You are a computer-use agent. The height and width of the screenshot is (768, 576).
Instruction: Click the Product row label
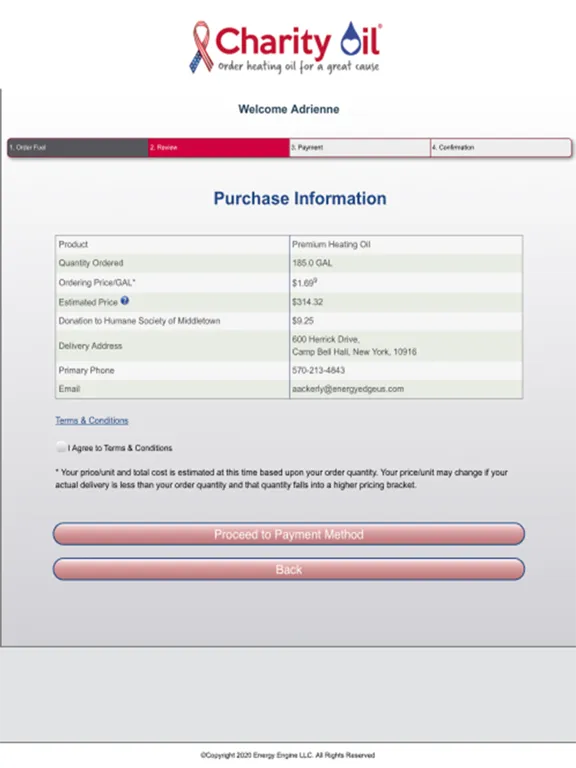[73, 244]
